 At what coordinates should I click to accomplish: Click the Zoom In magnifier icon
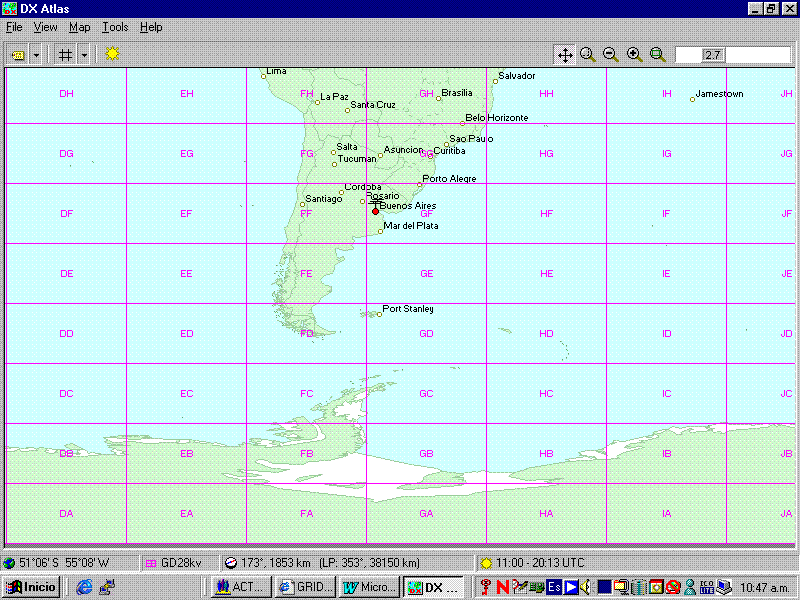pos(635,55)
